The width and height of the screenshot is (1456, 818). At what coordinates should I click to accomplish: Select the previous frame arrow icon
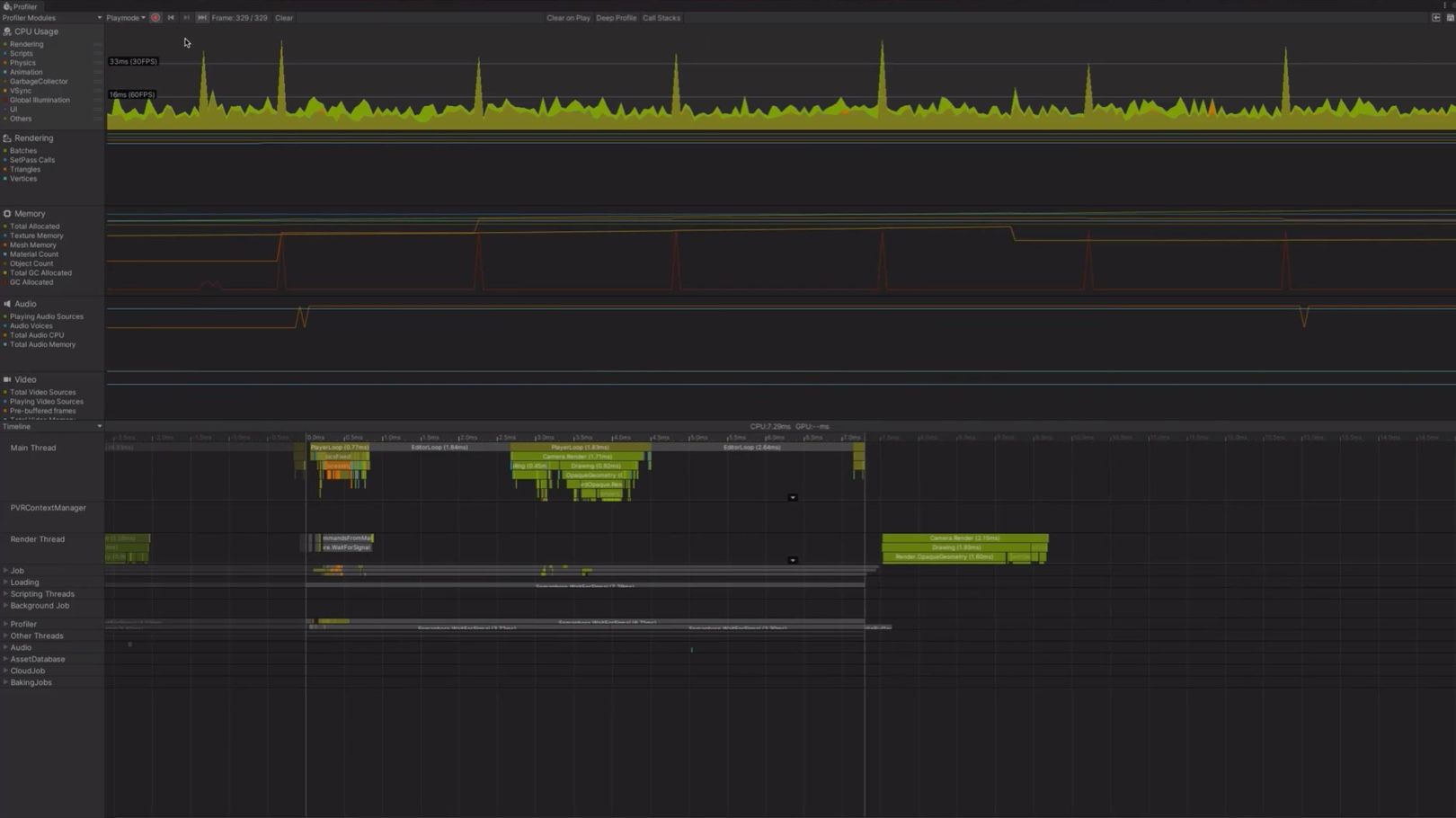(171, 18)
